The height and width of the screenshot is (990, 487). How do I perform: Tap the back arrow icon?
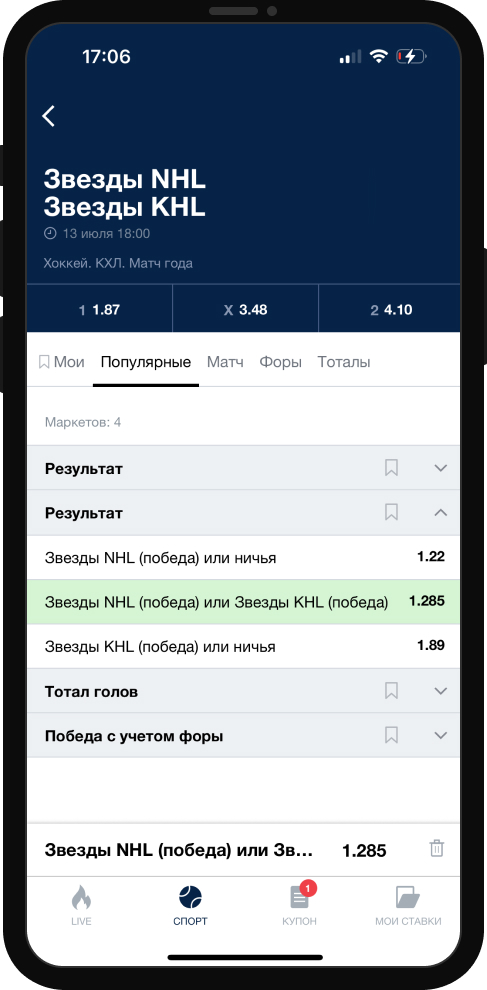[49, 116]
